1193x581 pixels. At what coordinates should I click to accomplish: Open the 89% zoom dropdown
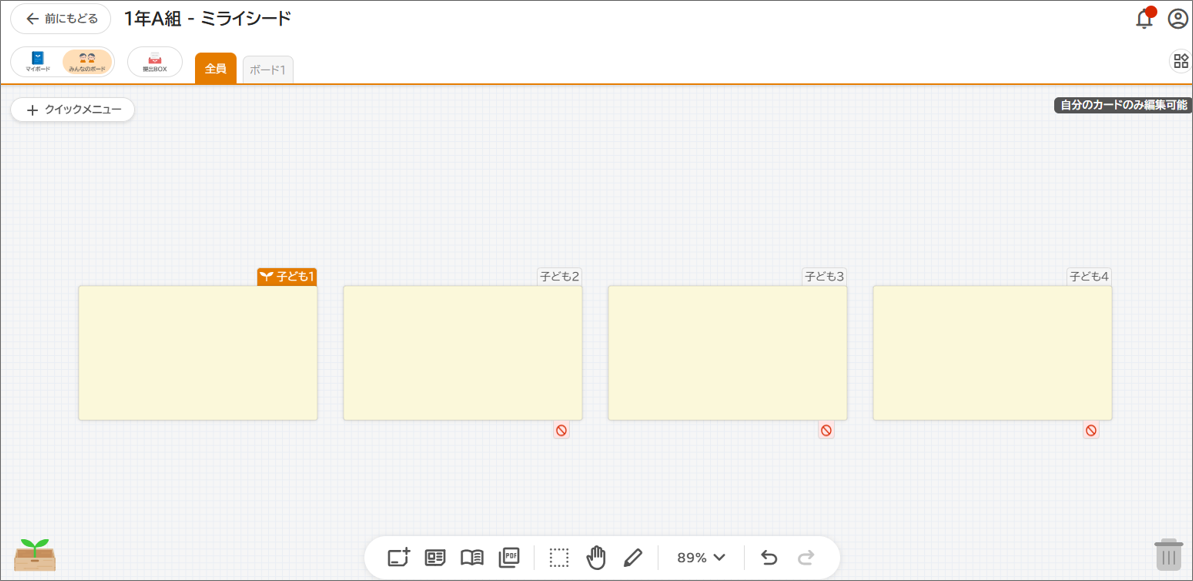click(x=701, y=557)
